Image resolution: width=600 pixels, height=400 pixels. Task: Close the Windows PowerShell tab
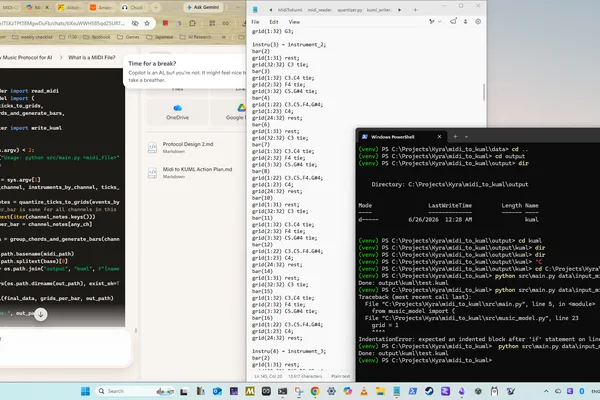439,137
